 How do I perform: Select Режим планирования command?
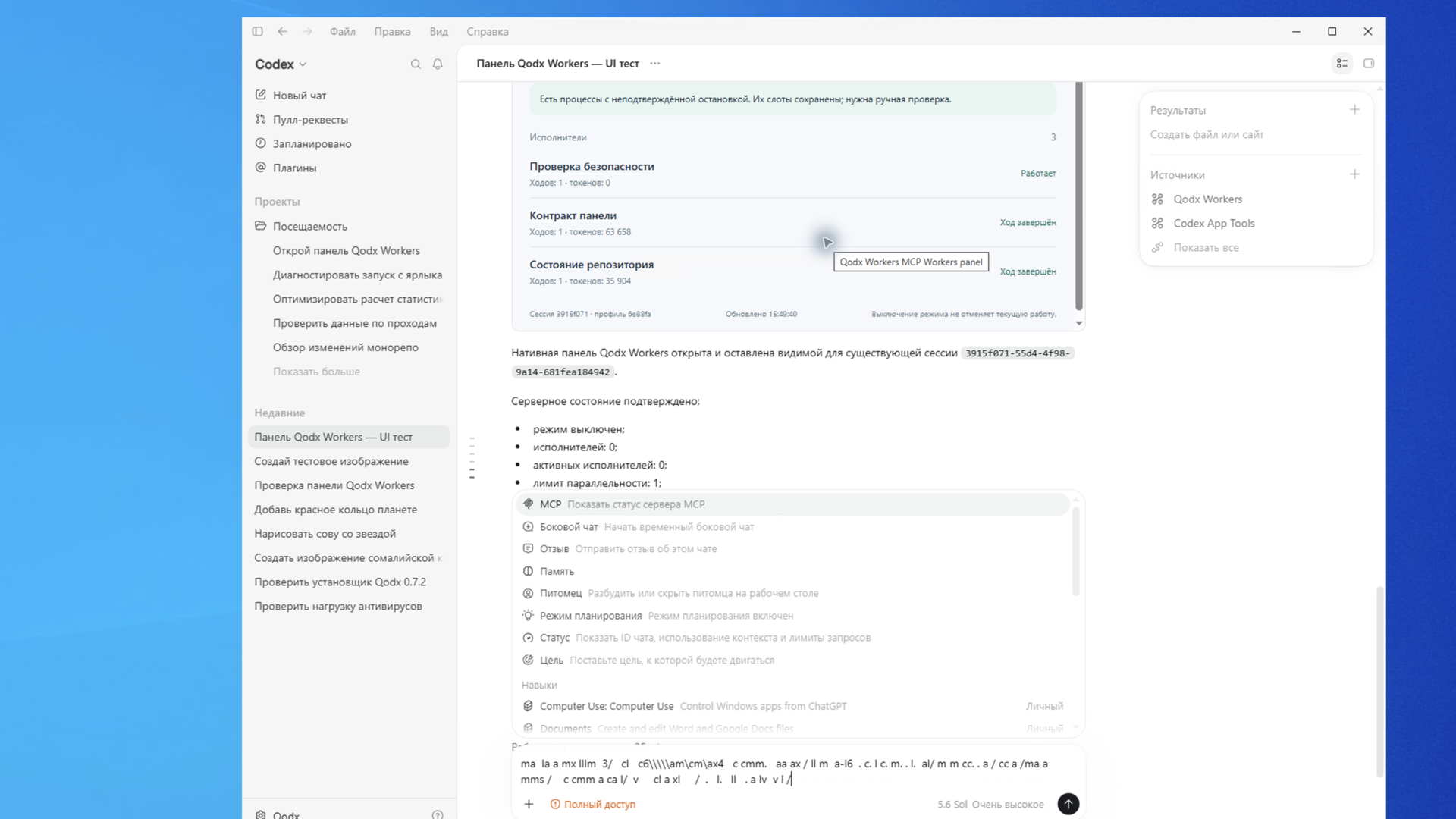793,616
